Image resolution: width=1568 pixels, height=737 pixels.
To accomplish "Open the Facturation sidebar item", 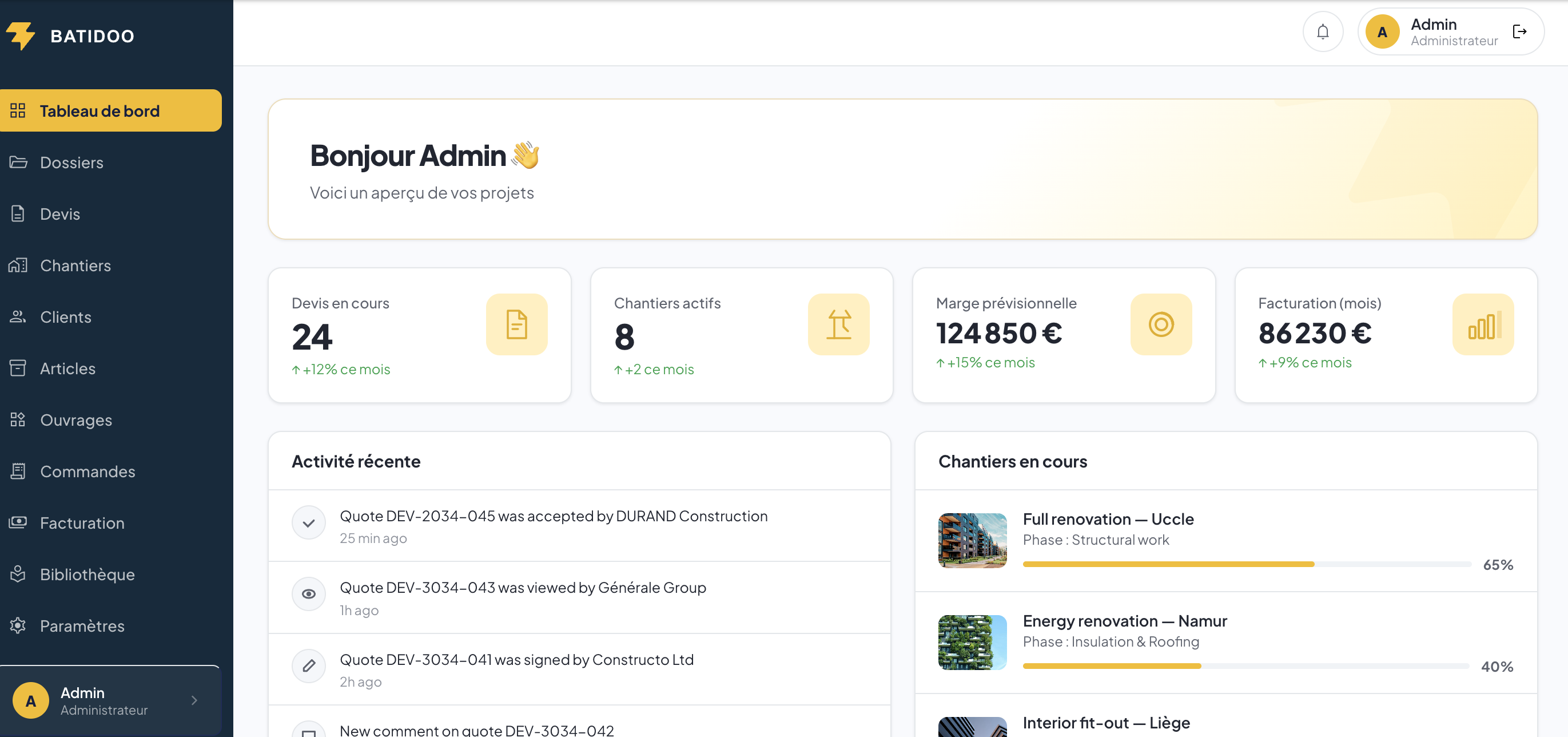I will pos(111,522).
